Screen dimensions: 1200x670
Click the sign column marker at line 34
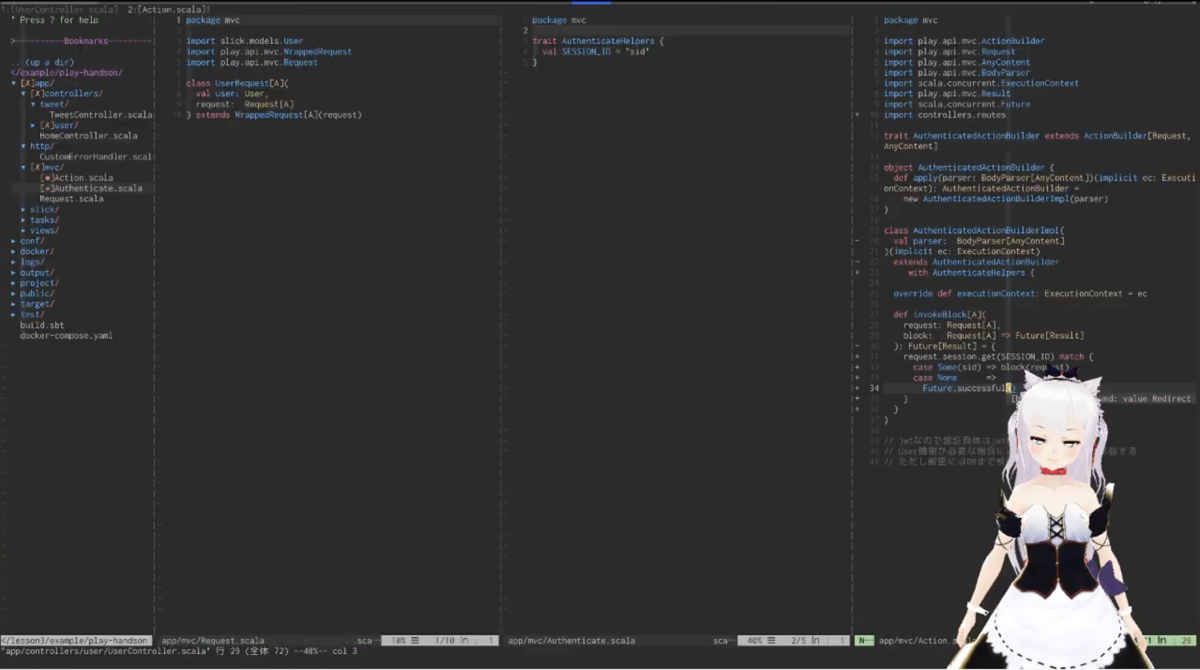pos(859,388)
